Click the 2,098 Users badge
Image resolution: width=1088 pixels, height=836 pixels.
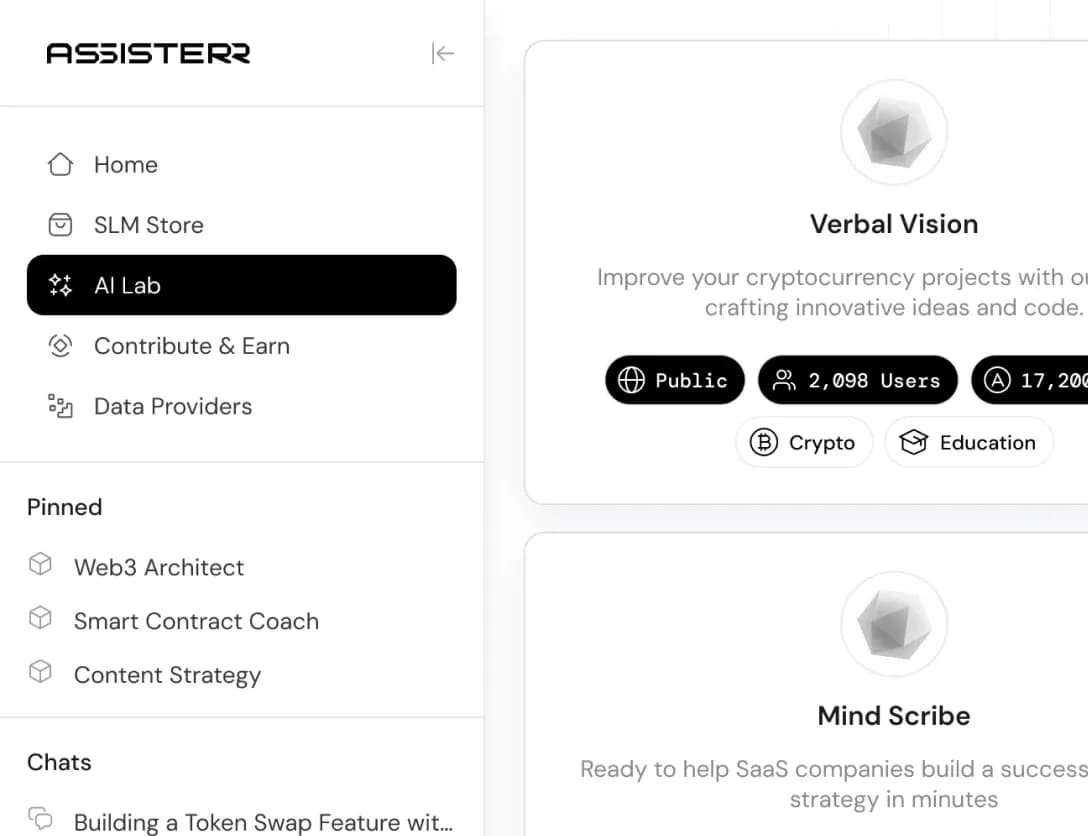(x=858, y=380)
